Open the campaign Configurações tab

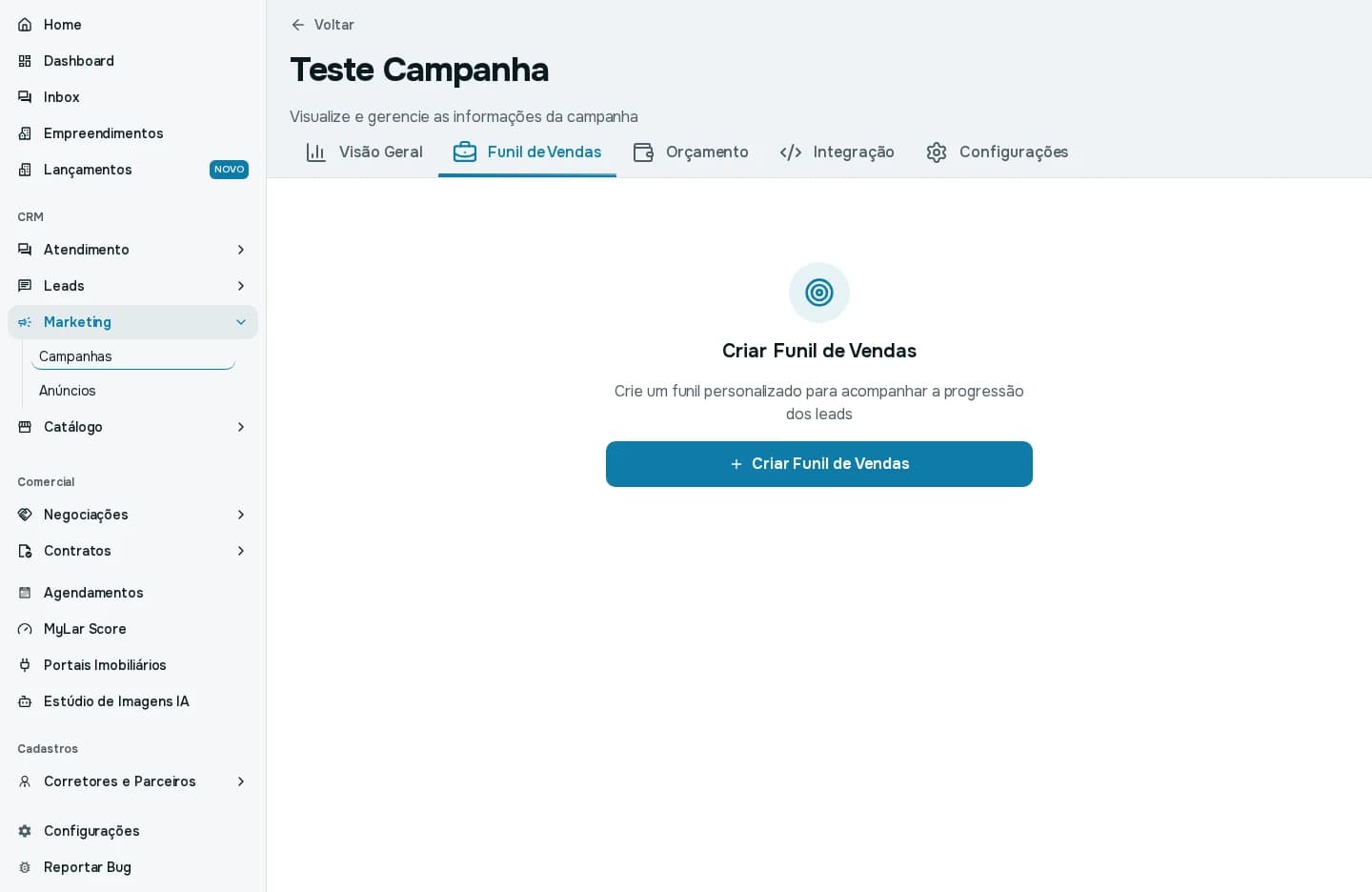(997, 152)
